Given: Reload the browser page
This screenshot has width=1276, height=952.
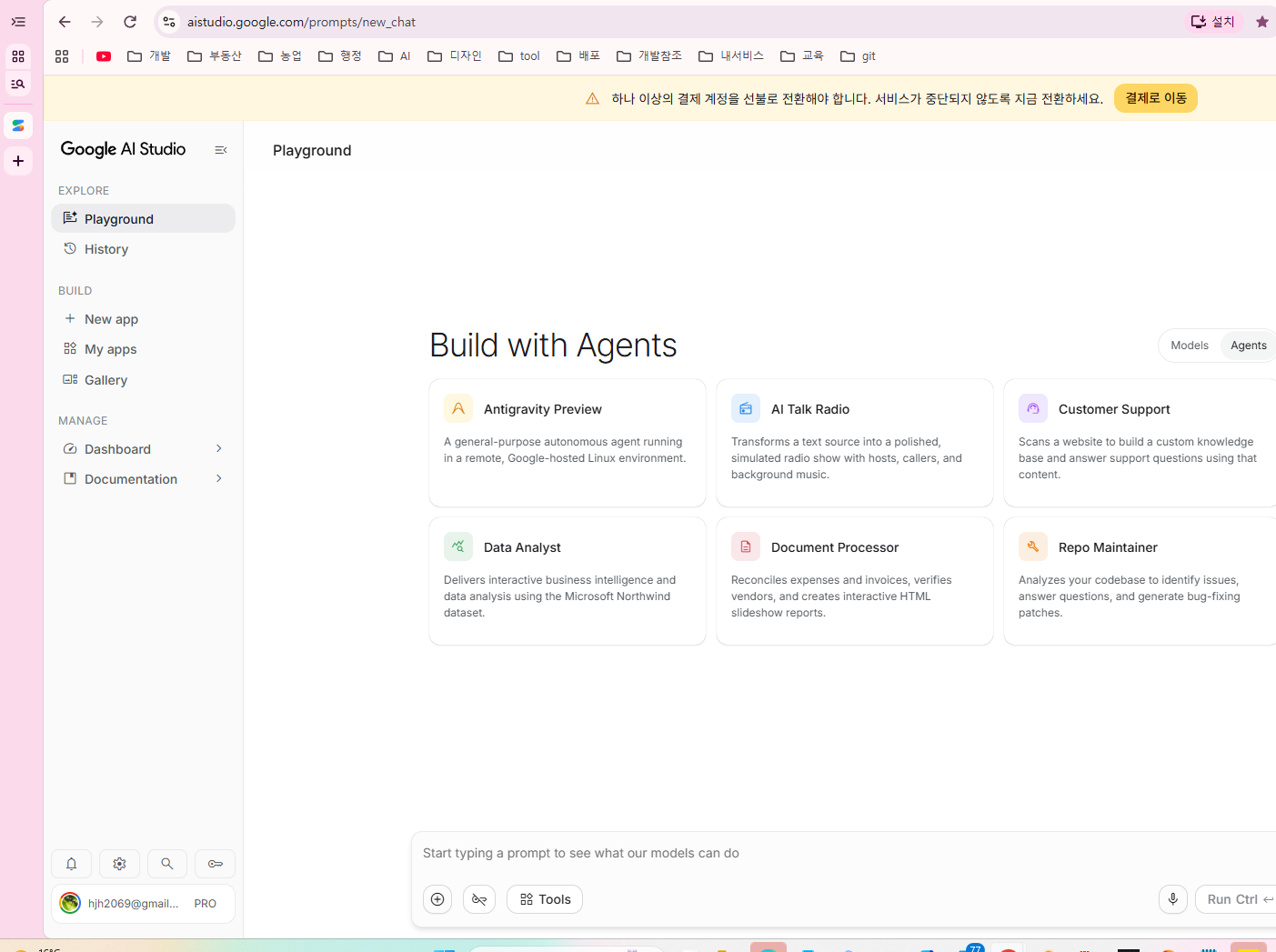Looking at the screenshot, I should click(130, 22).
